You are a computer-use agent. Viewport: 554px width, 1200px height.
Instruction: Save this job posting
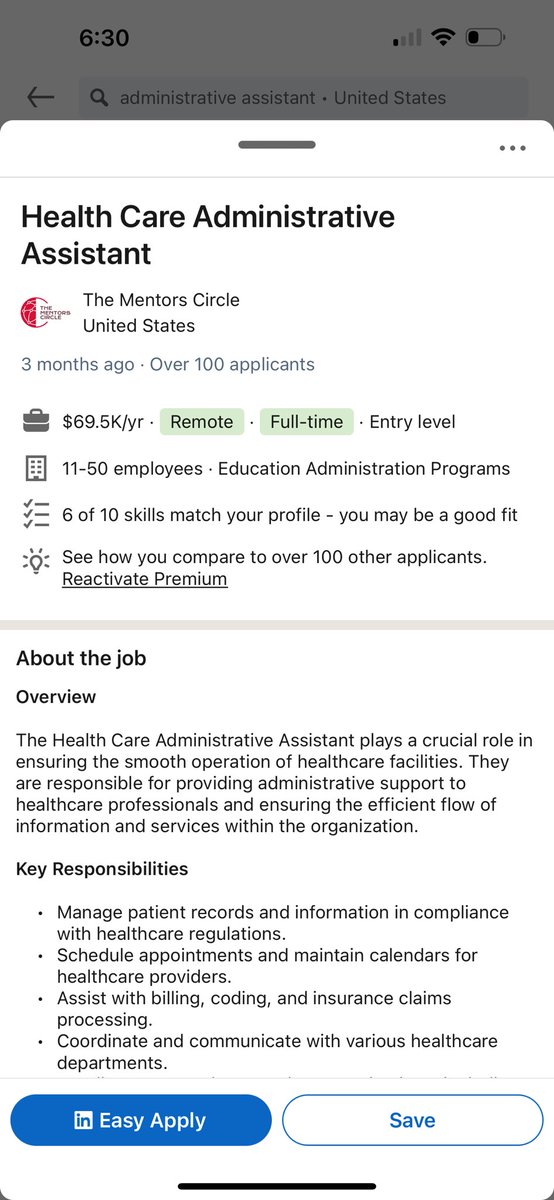pos(412,1120)
